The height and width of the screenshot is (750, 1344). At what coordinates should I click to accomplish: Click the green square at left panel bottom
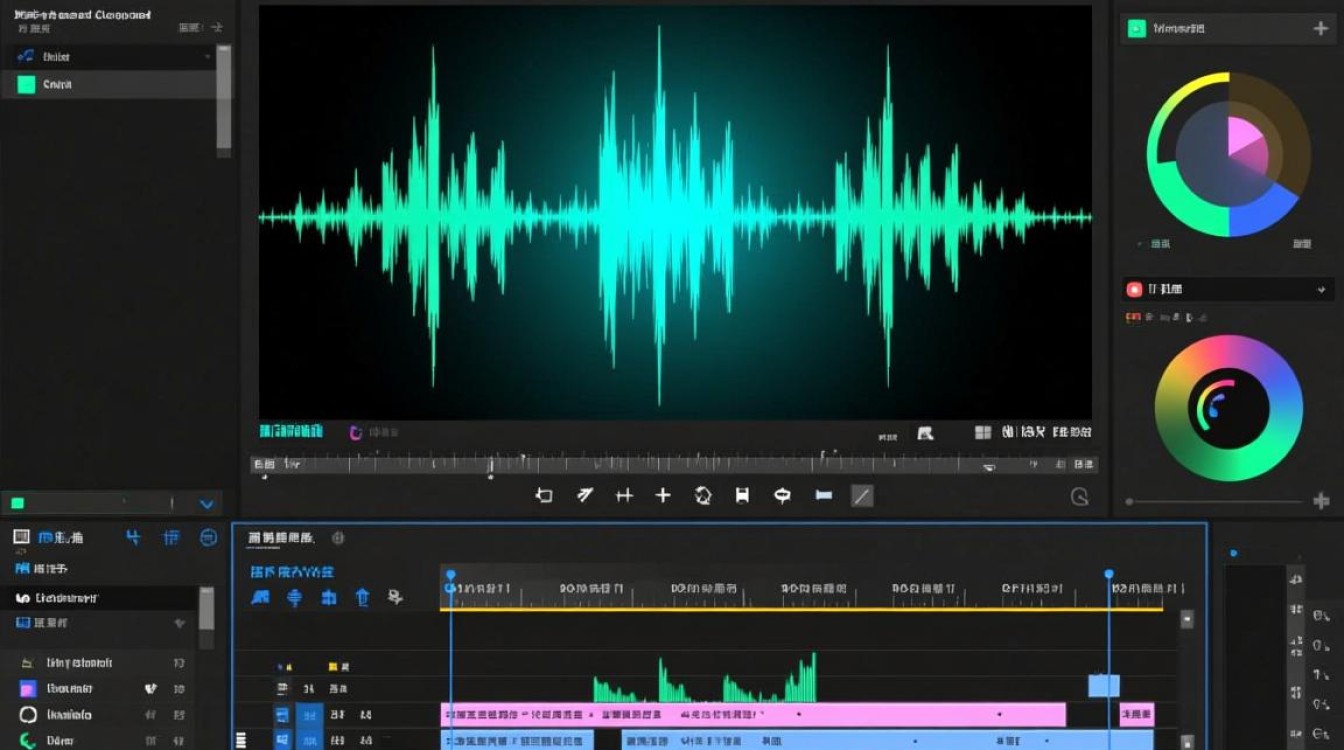point(17,503)
